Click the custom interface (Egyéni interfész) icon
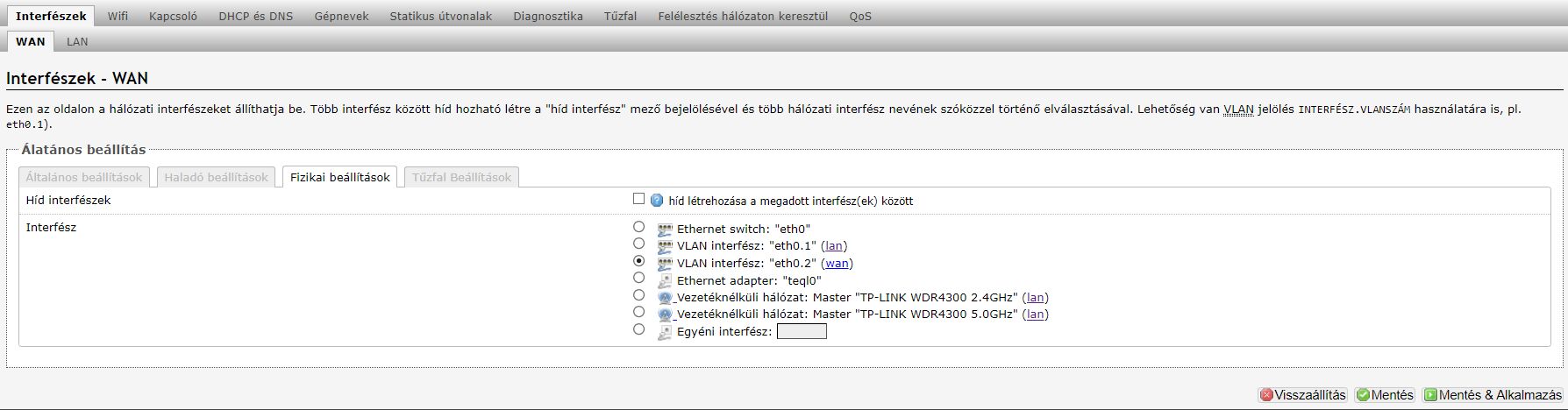 pos(665,332)
